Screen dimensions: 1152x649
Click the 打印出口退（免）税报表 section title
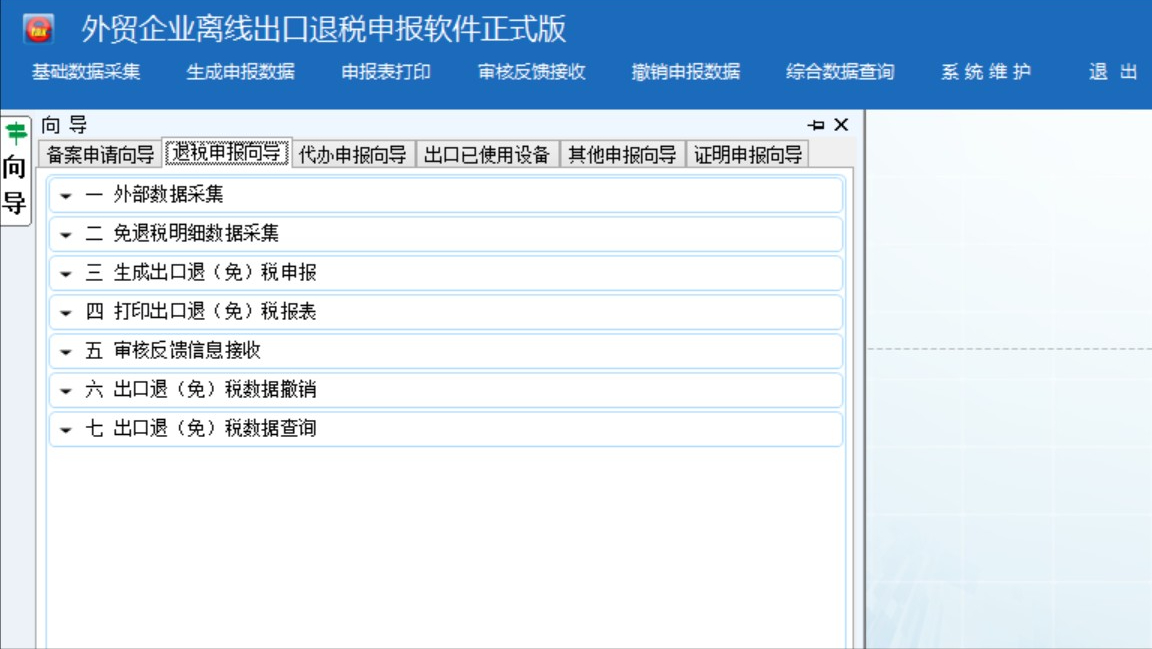[215, 311]
